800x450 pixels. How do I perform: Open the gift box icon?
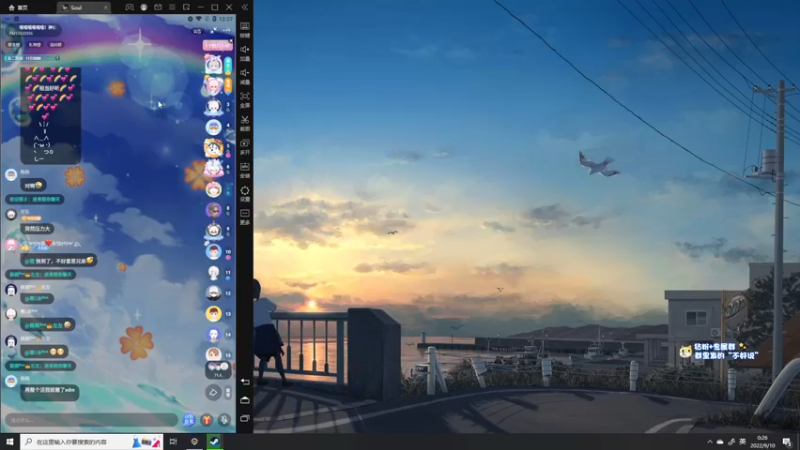tap(206, 420)
